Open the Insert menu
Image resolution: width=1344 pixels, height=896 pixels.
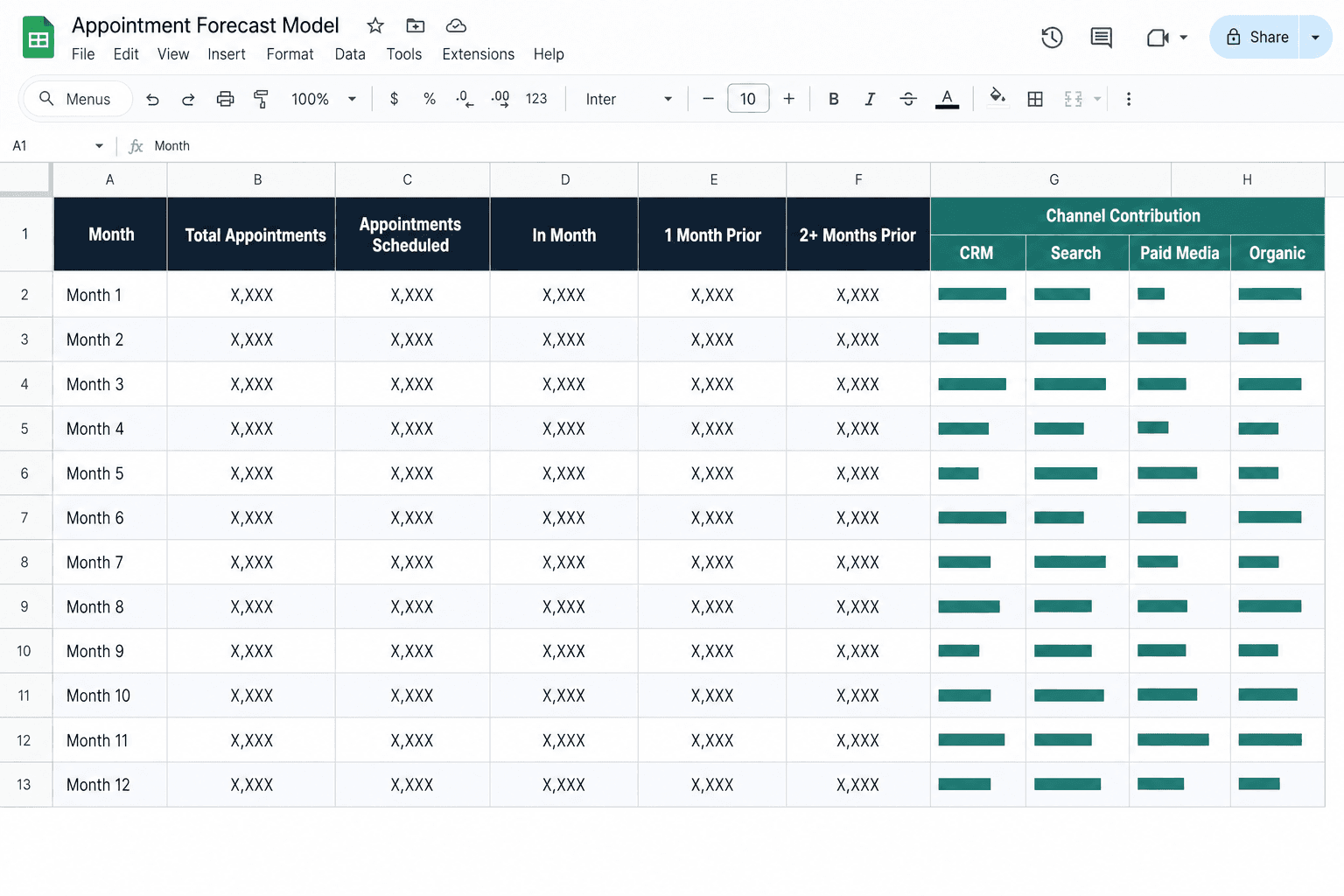227,54
